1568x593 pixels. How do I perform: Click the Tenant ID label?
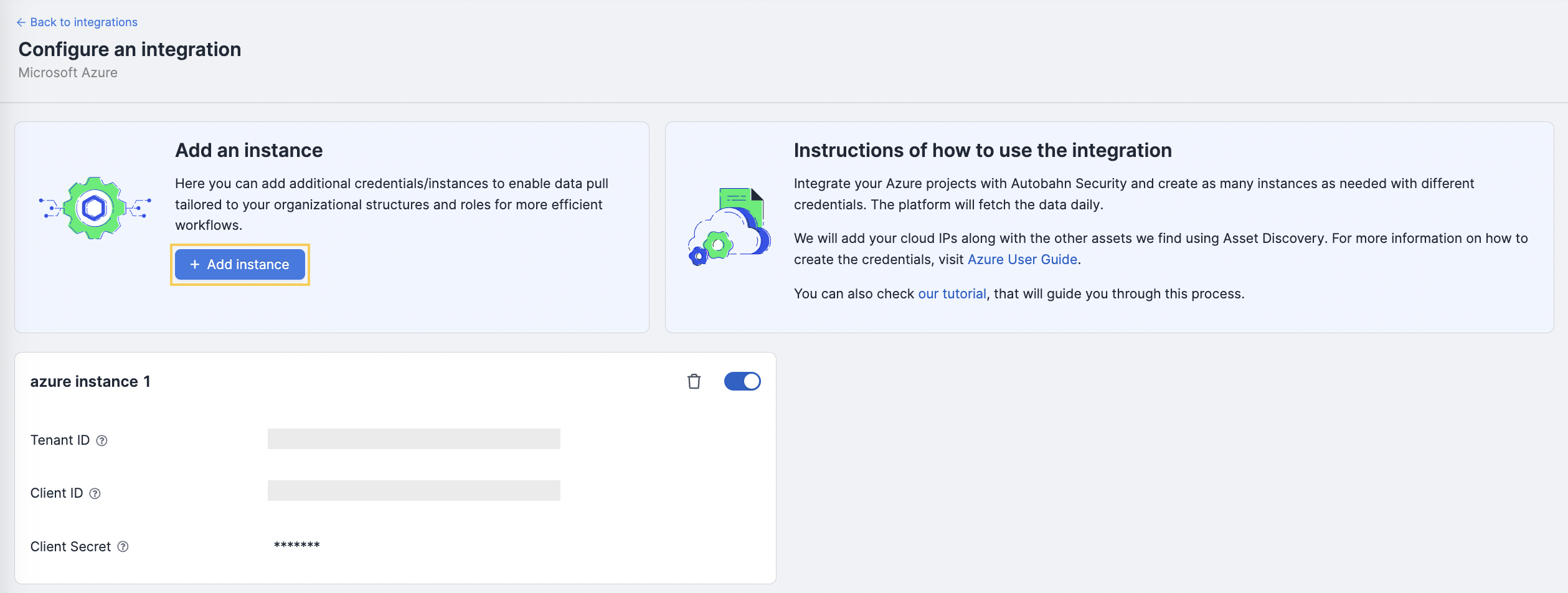click(60, 440)
